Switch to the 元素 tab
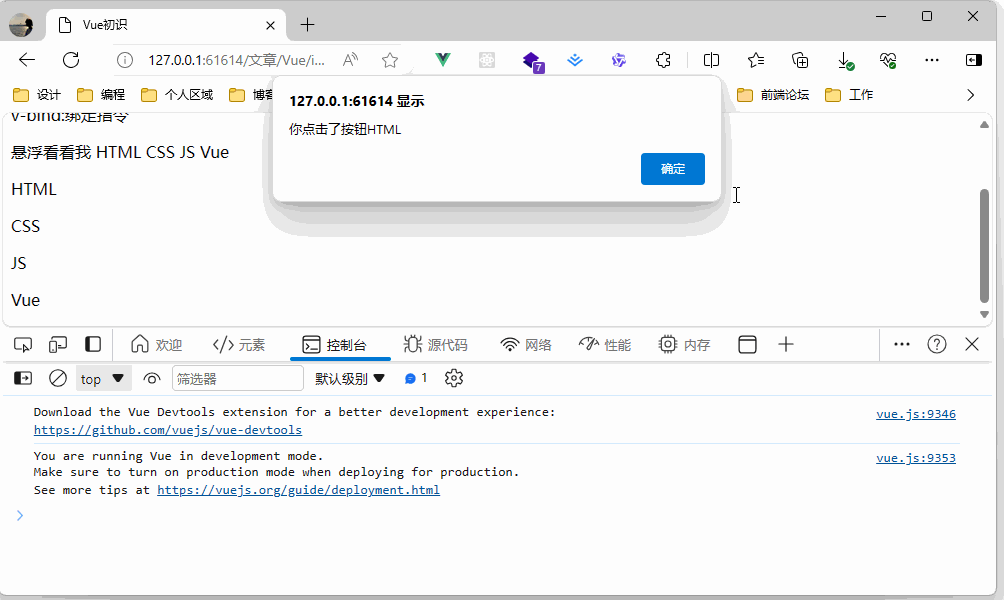1004x600 pixels. point(239,345)
